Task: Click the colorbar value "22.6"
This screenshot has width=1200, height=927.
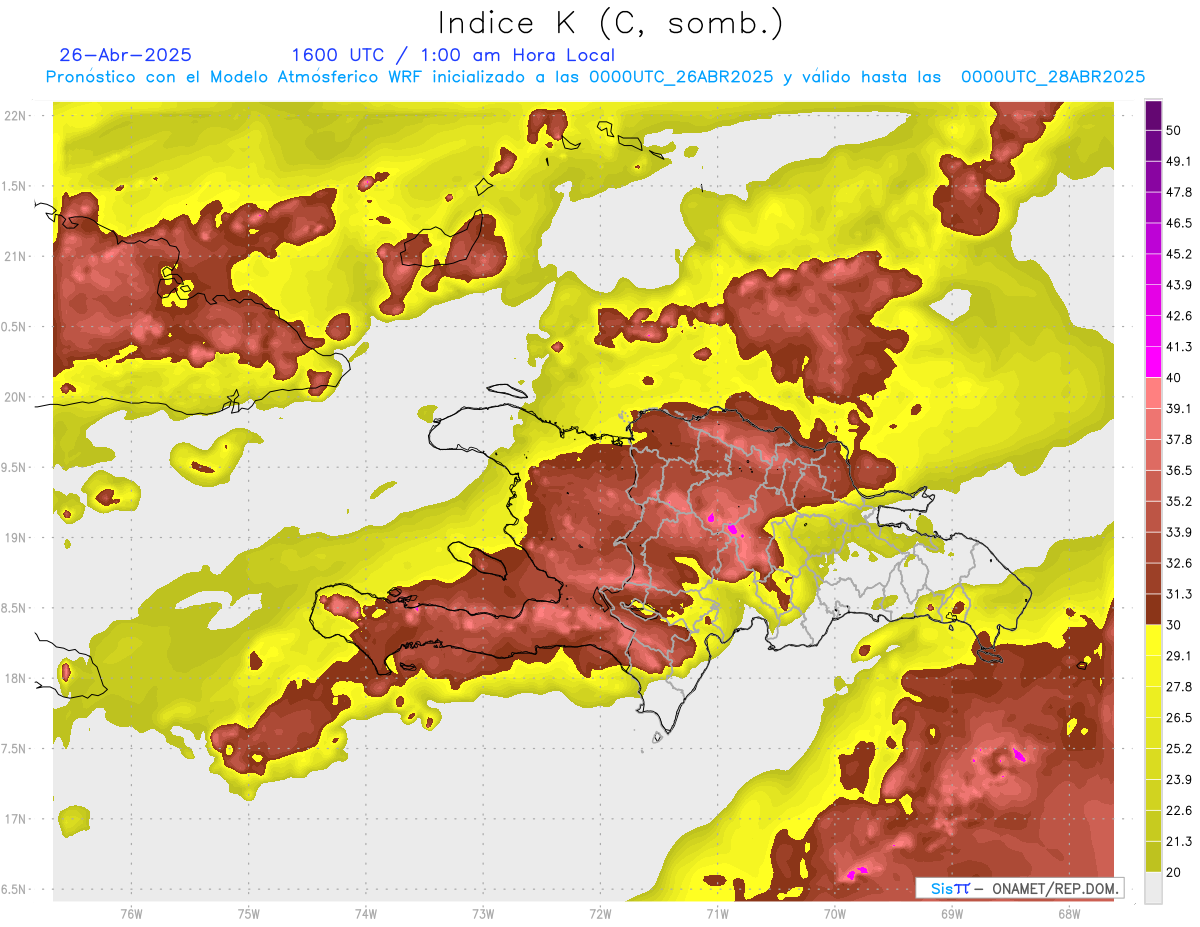Action: pos(1179,811)
